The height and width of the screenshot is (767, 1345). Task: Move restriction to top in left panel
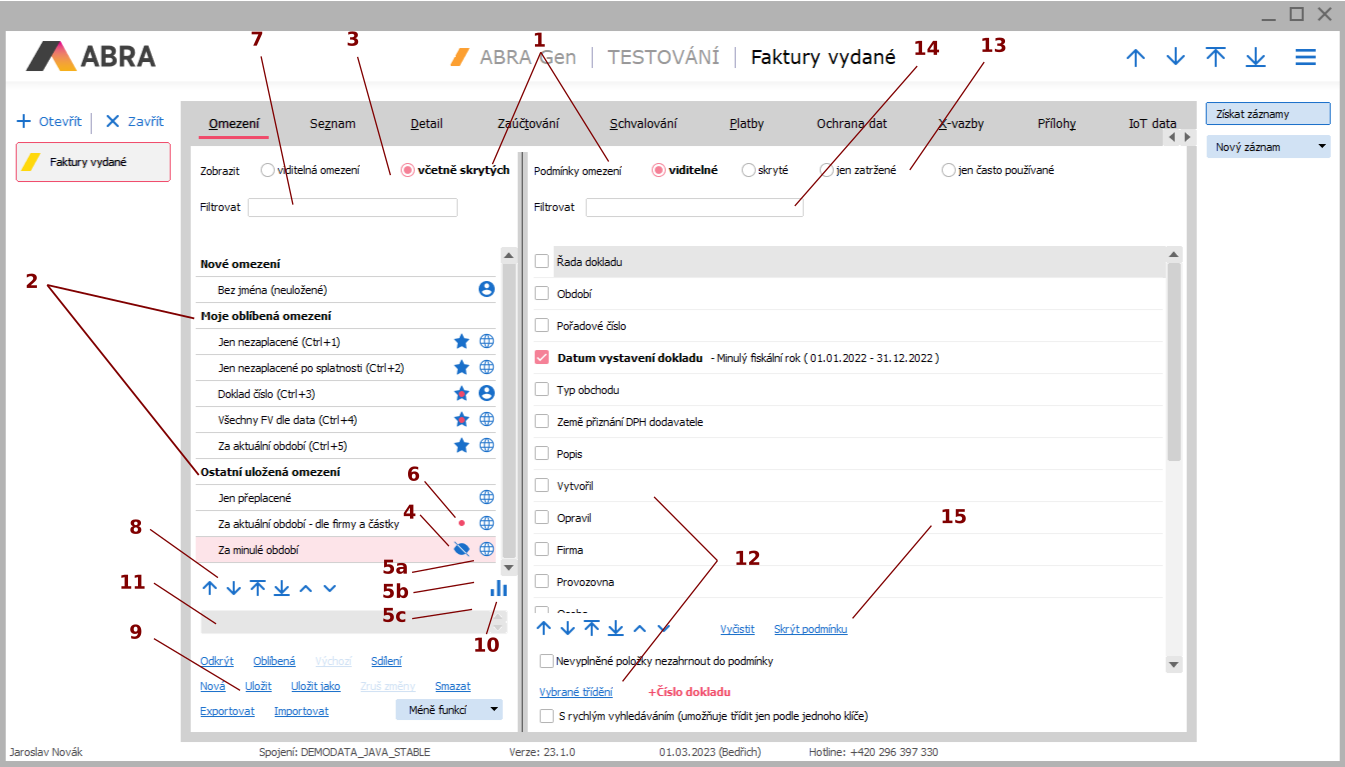pyautogui.click(x=258, y=588)
